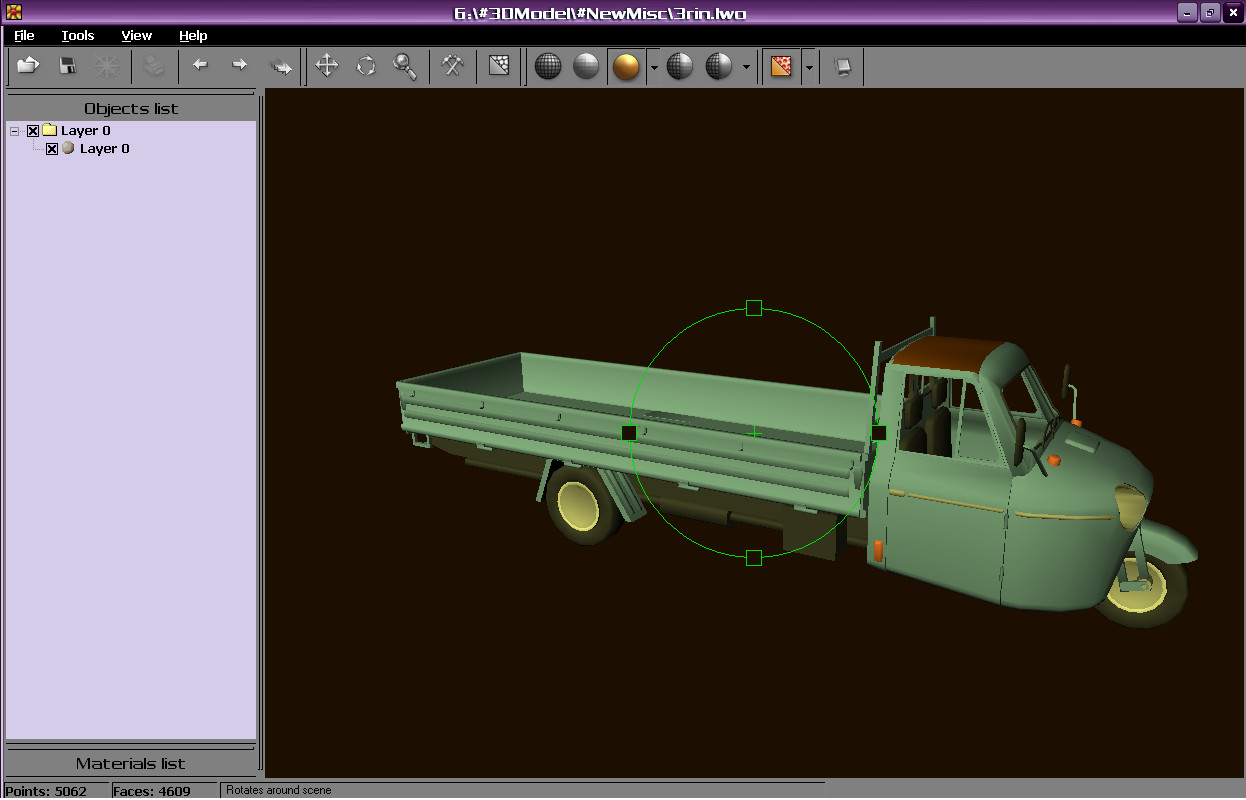Open the crossed hammers tools icon
Screen dimensions: 1246x800
tap(452, 67)
